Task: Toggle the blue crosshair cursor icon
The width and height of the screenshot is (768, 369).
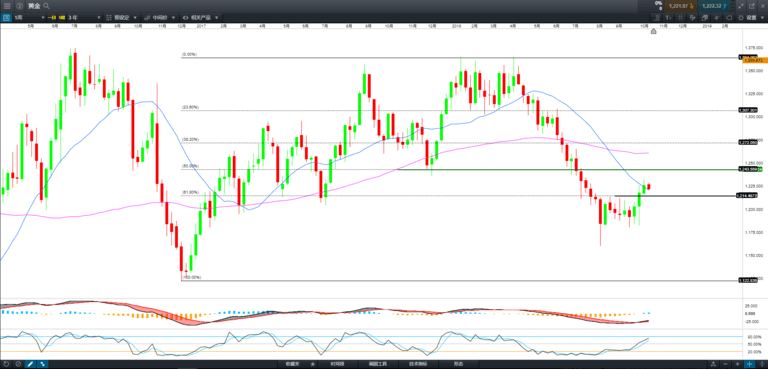Action: [750, 364]
